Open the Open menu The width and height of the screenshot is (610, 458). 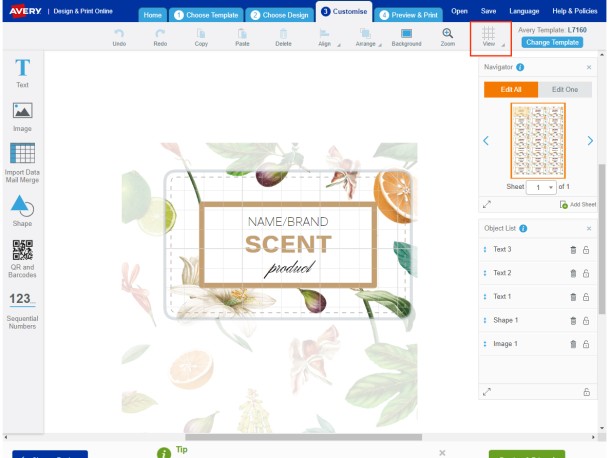pyautogui.click(x=459, y=11)
